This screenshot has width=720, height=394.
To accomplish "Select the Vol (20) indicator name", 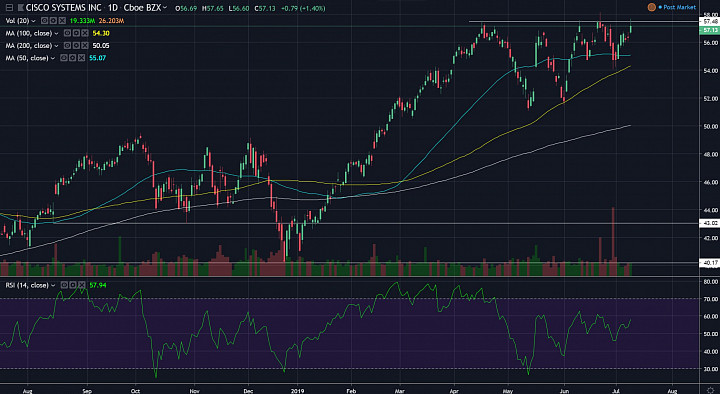I will point(17,21).
